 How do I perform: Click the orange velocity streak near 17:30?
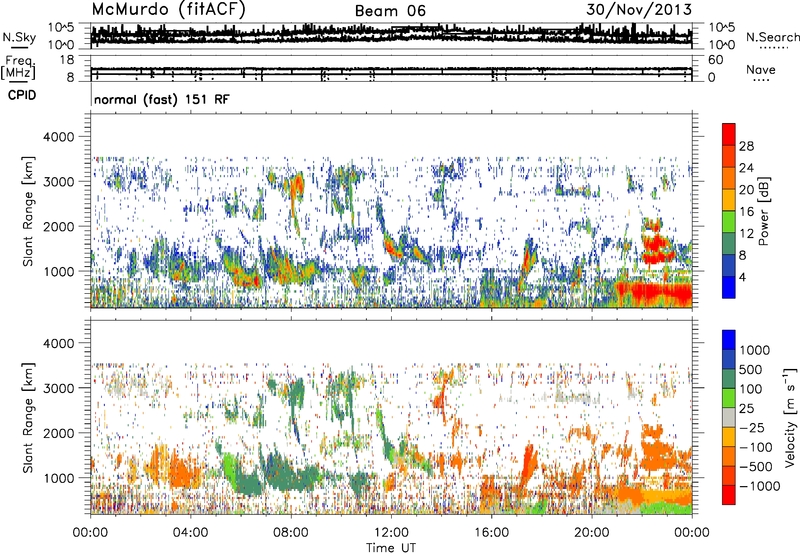point(528,467)
